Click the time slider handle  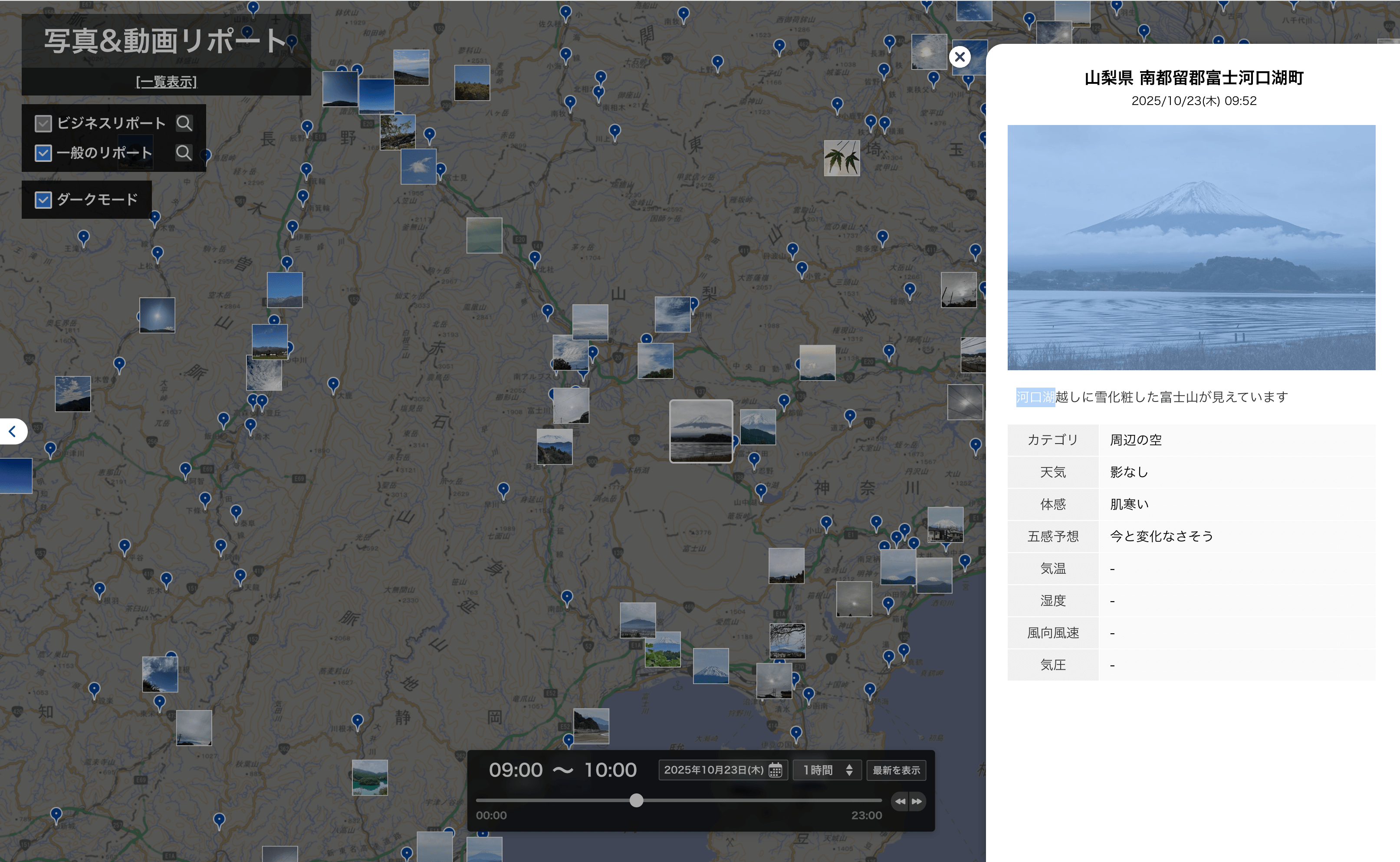point(636,800)
